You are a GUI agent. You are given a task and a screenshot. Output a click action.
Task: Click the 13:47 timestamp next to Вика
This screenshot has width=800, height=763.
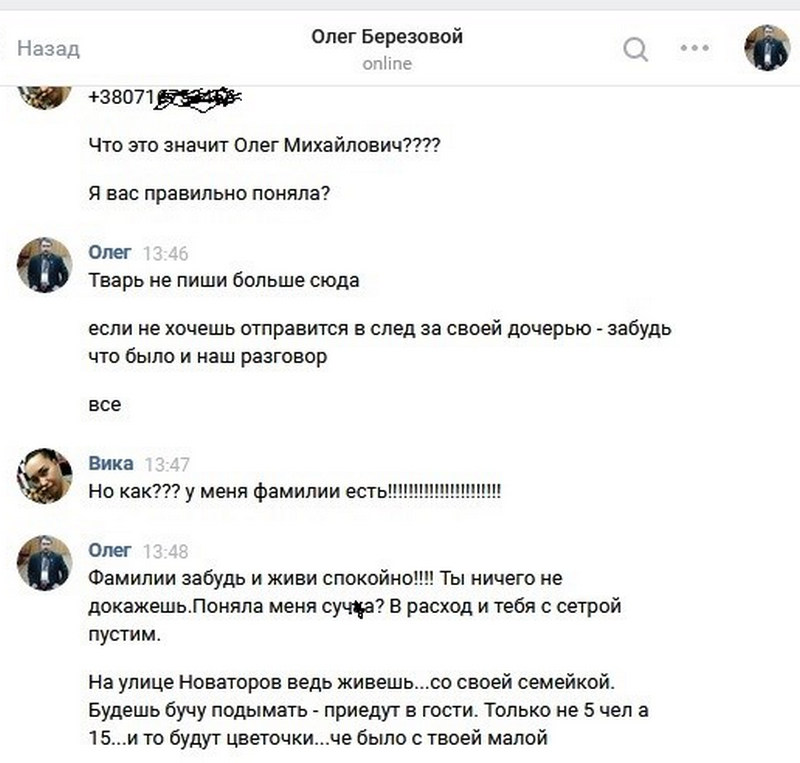tap(167, 464)
